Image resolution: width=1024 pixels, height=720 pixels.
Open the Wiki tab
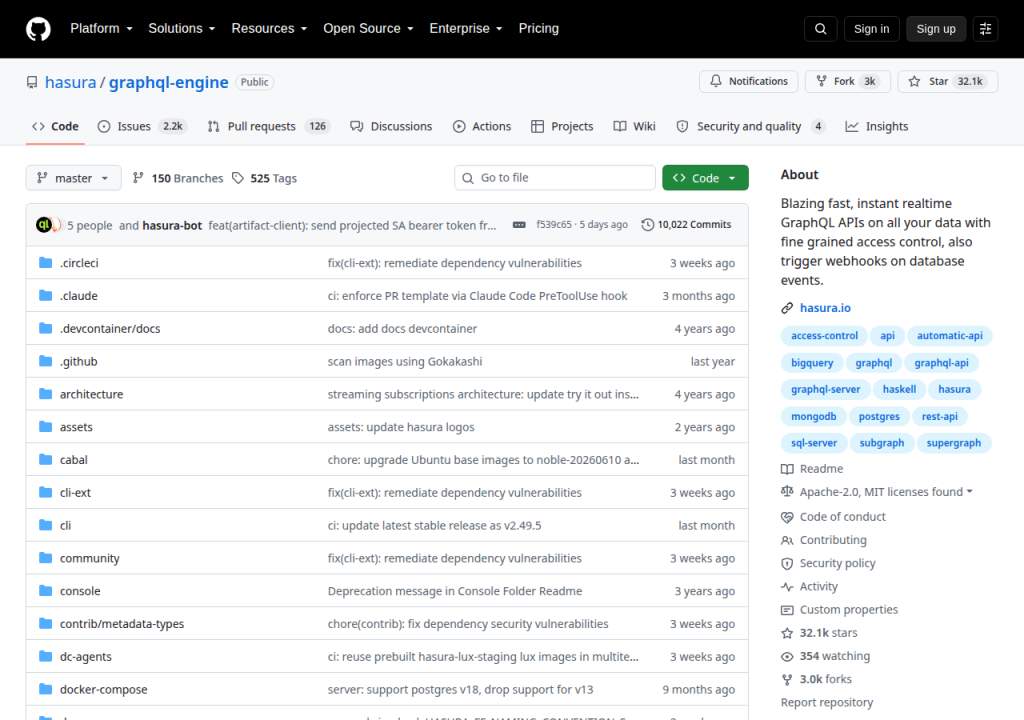point(634,126)
